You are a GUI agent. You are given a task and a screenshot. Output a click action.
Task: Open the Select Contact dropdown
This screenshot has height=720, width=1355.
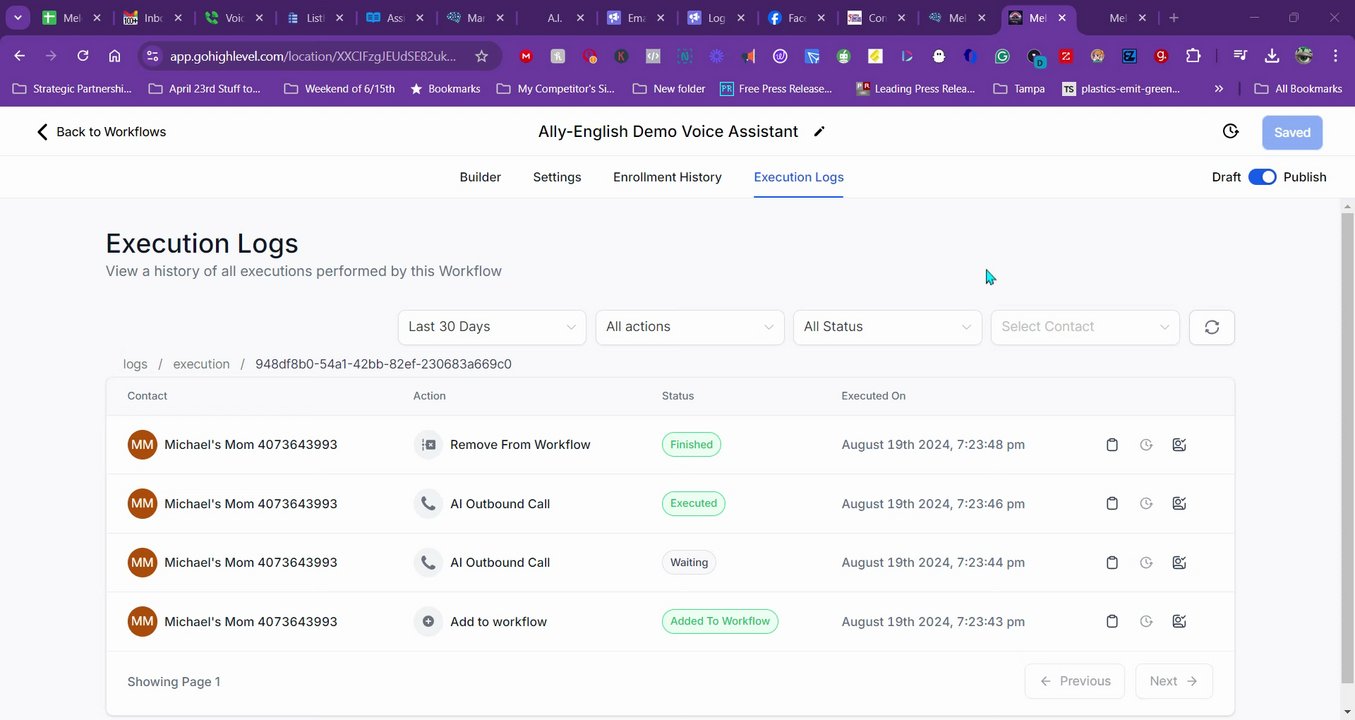[1085, 327]
